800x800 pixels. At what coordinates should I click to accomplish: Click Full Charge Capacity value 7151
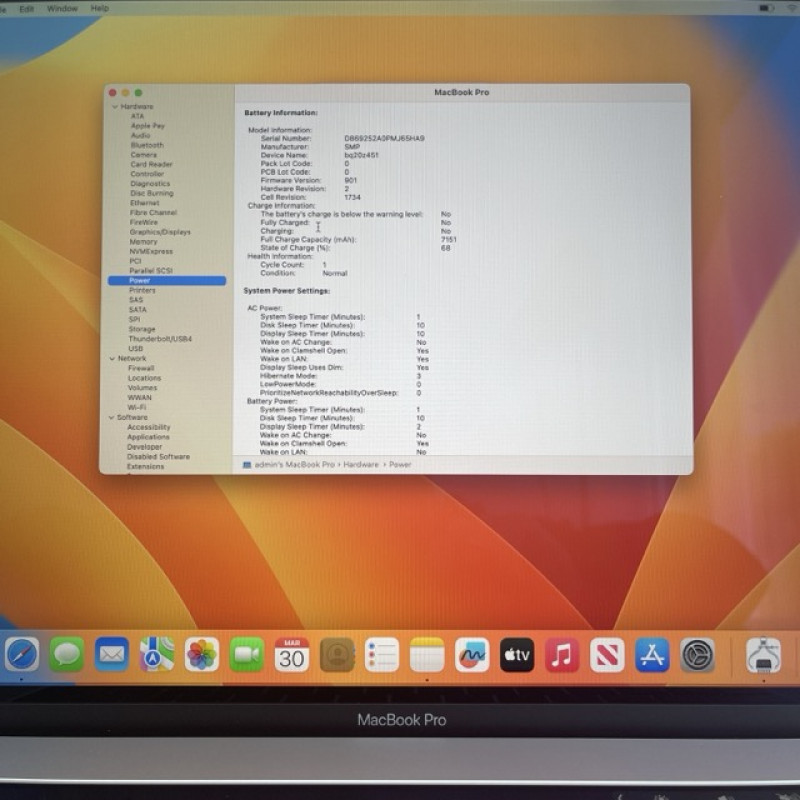click(x=448, y=239)
